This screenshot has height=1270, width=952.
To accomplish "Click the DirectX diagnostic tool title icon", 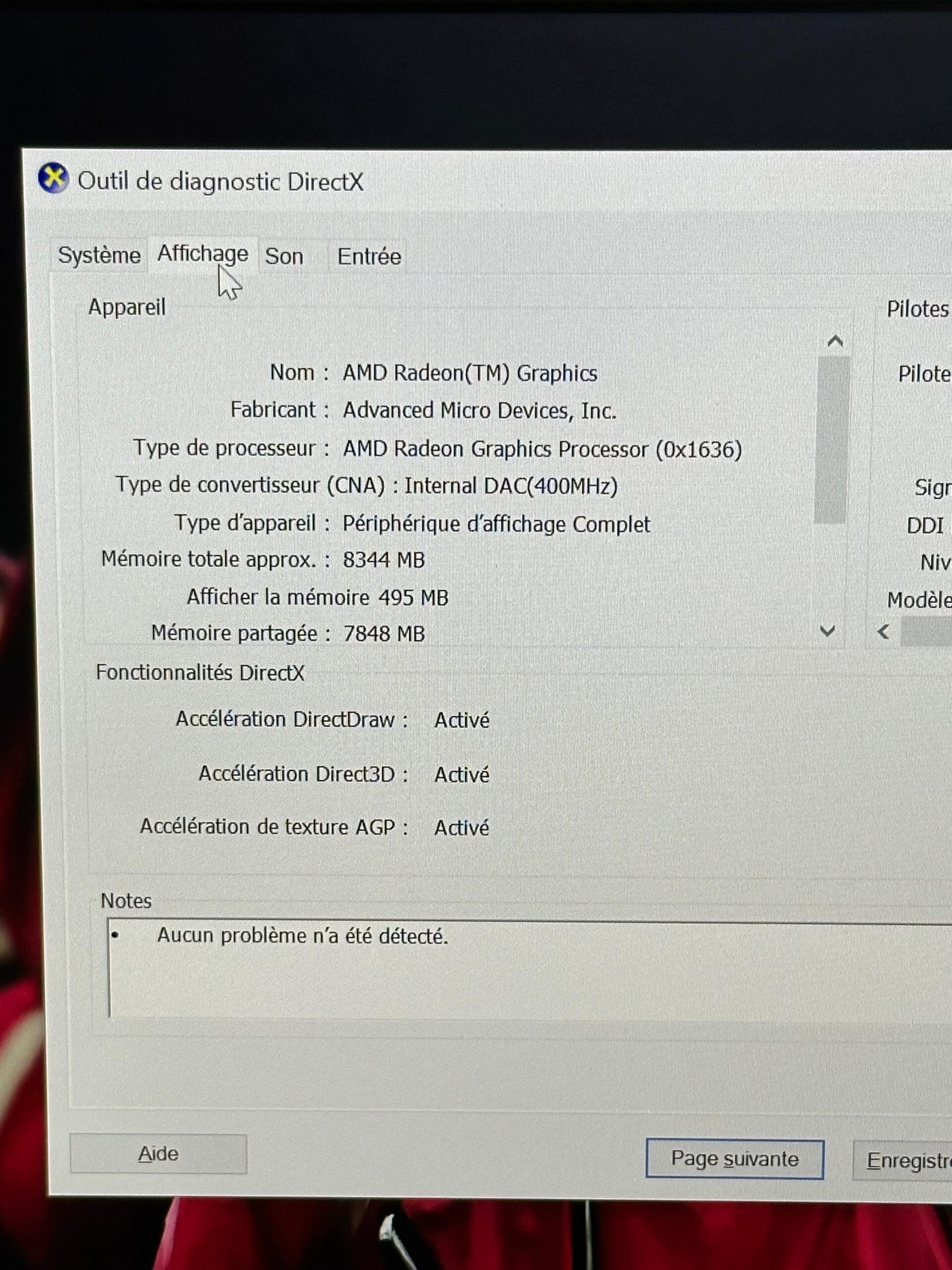I will click(x=54, y=179).
